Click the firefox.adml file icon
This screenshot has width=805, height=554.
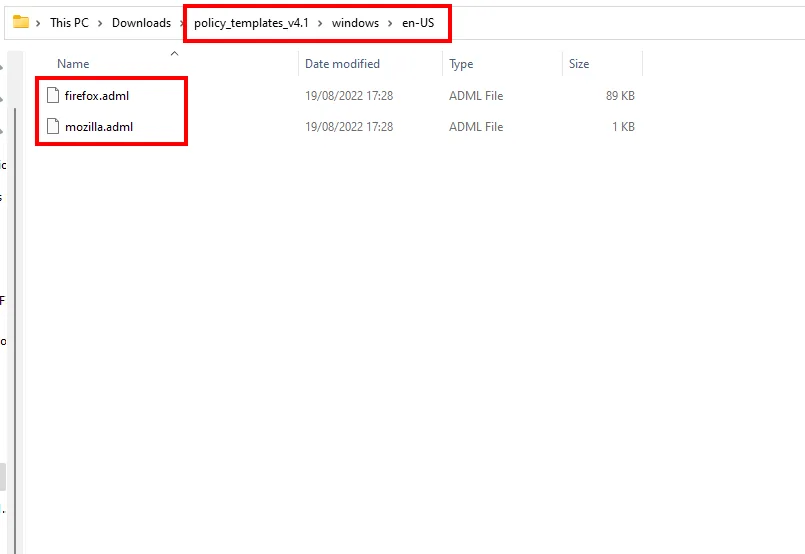tap(53, 95)
